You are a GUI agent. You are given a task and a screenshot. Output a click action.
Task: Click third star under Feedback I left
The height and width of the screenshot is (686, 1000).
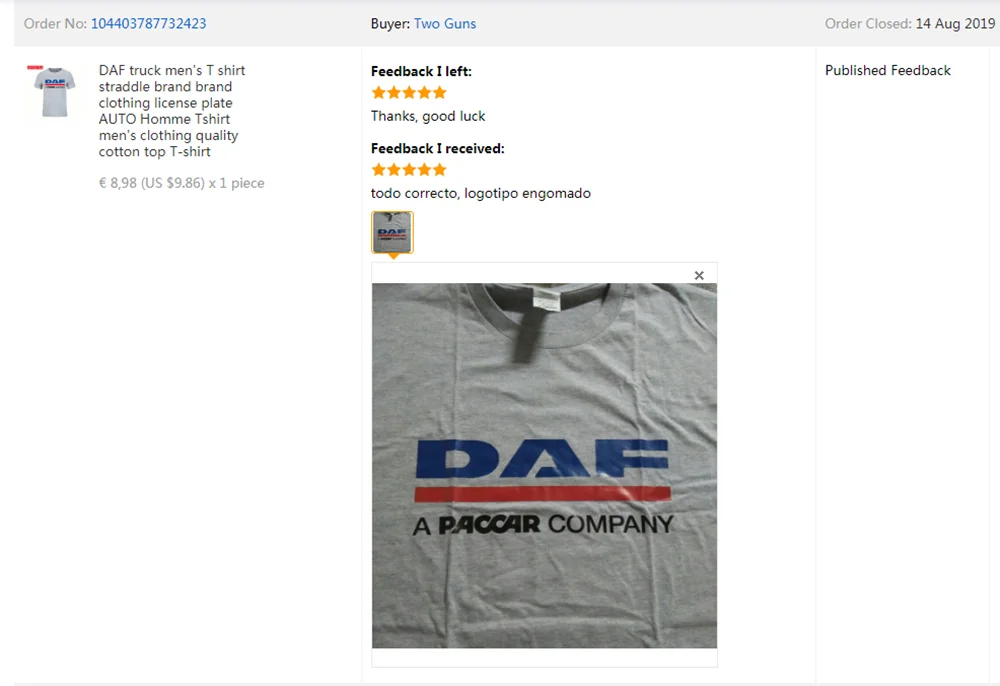(409, 92)
